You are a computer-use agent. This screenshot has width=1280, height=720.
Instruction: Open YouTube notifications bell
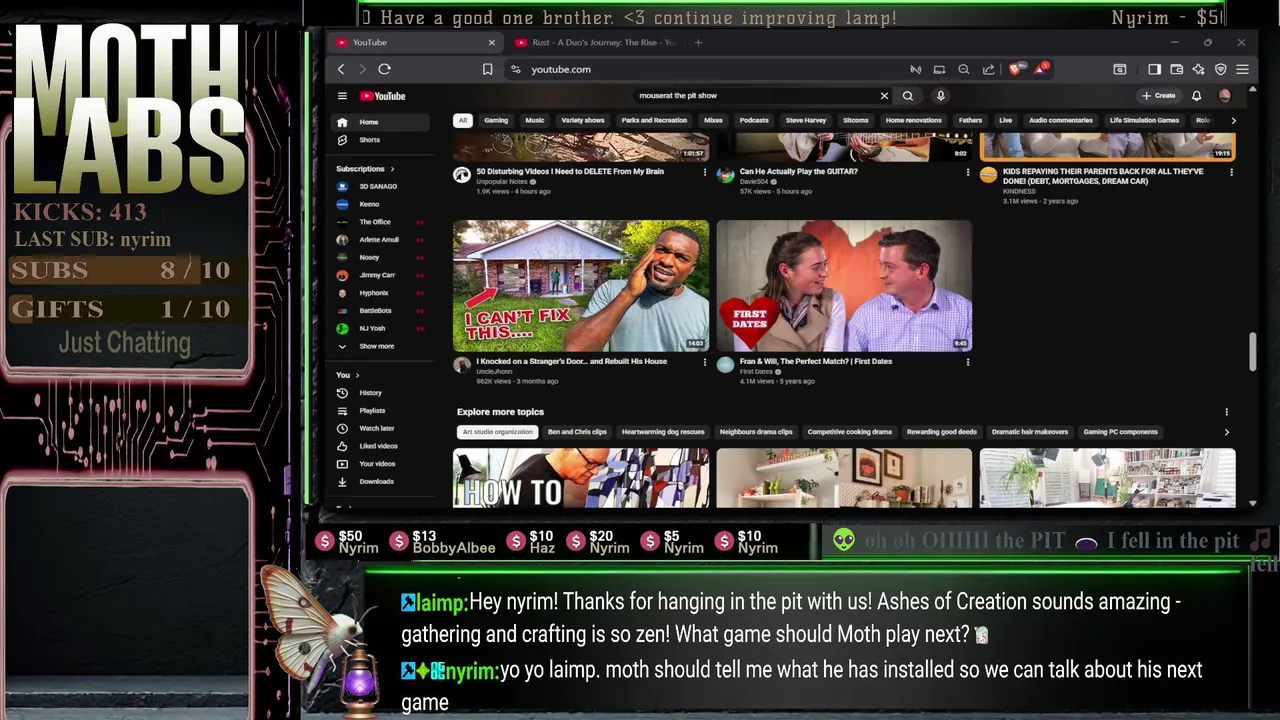point(1196,96)
